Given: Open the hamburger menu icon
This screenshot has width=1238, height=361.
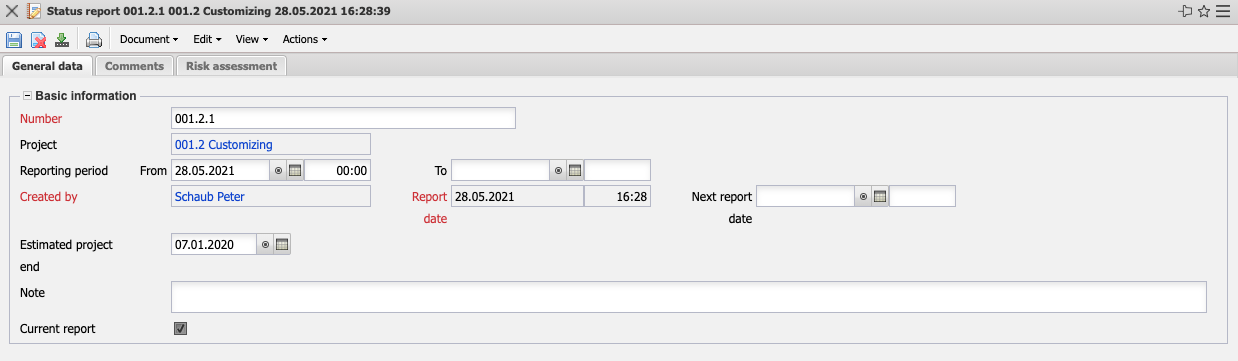Looking at the screenshot, I should (x=1223, y=12).
